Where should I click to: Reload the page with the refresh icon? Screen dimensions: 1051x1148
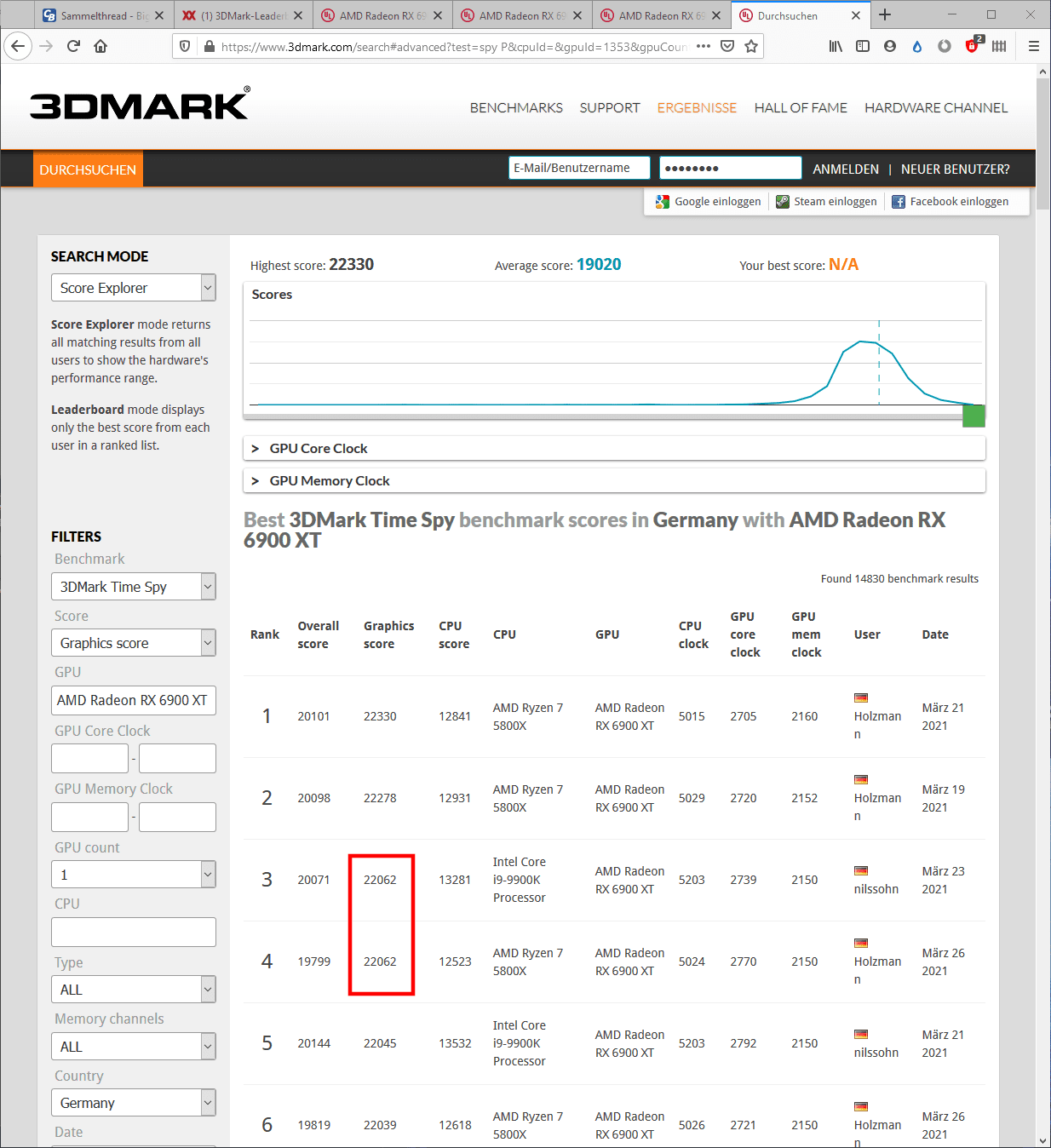pos(73,46)
